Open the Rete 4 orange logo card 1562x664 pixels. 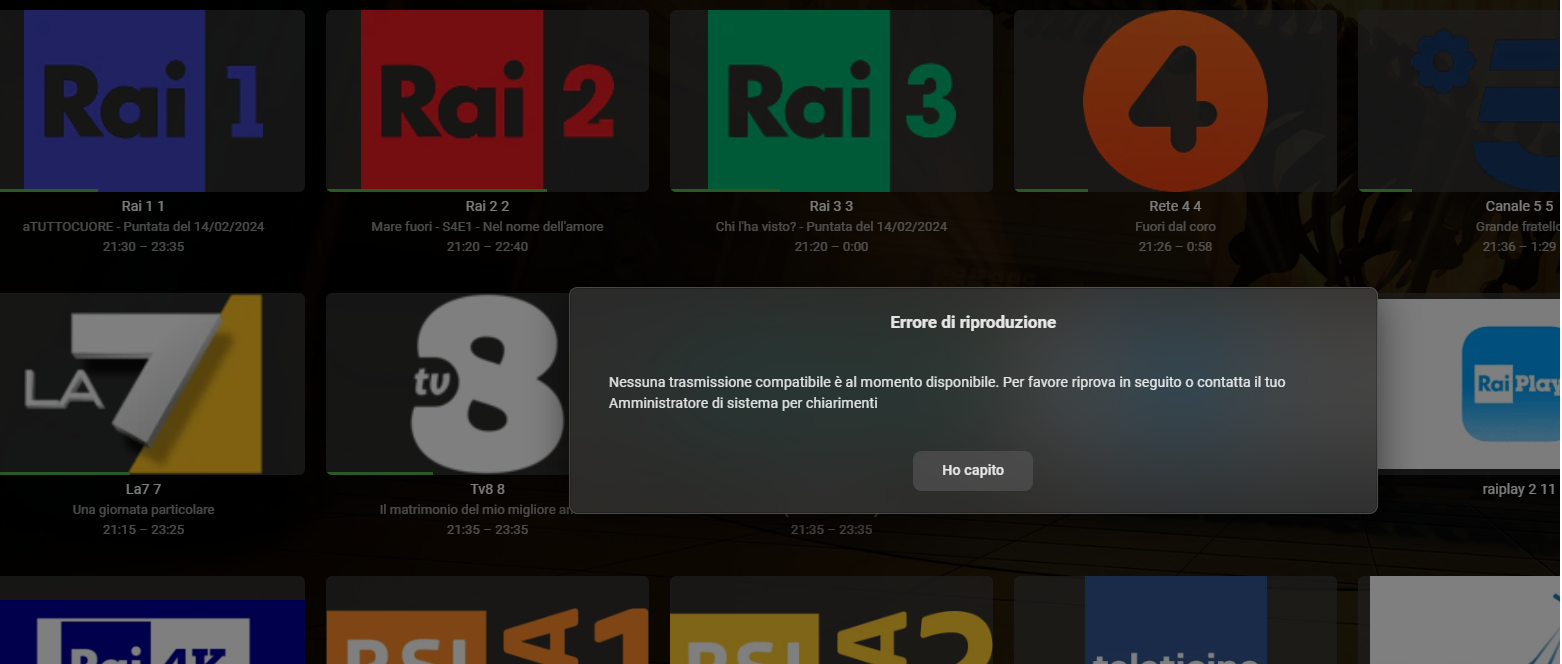coord(1175,101)
